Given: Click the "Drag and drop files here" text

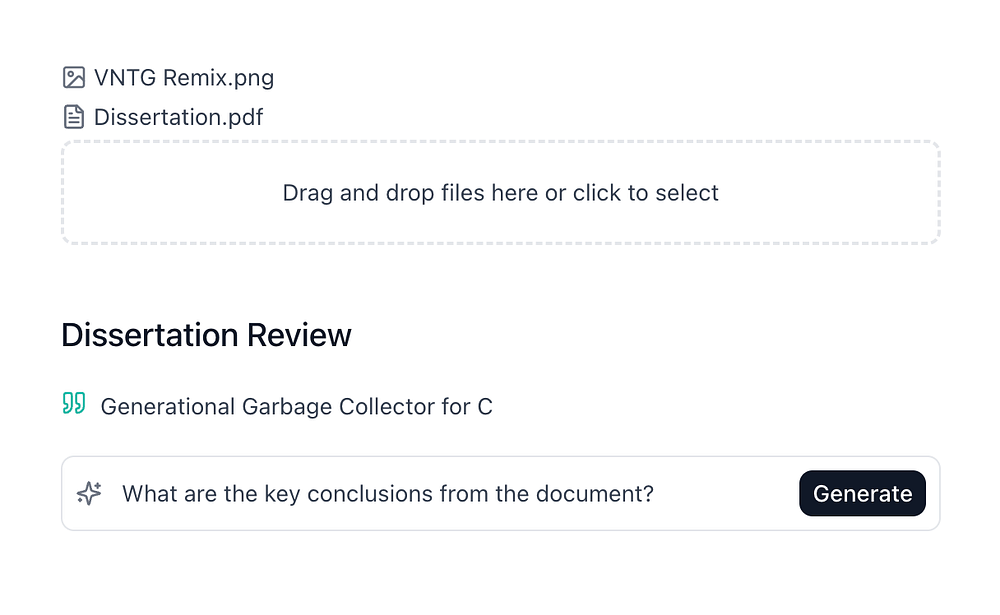Looking at the screenshot, I should [x=410, y=193].
